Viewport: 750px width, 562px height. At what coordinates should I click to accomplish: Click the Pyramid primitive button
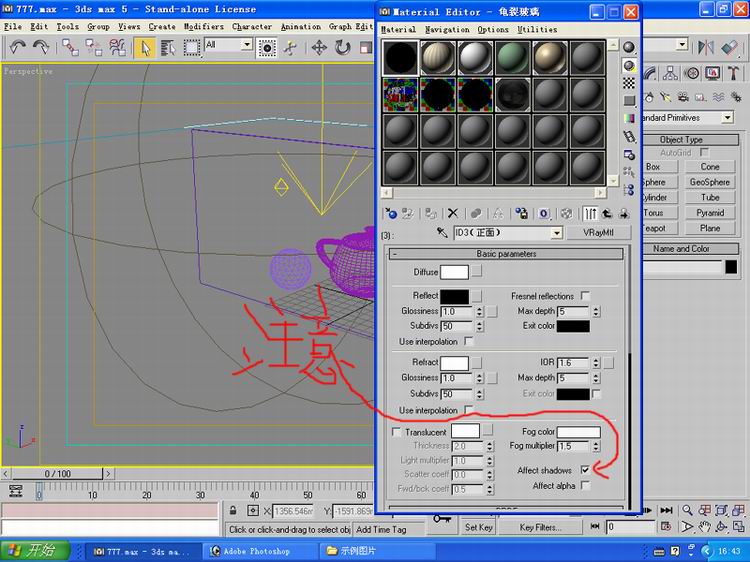(x=710, y=213)
